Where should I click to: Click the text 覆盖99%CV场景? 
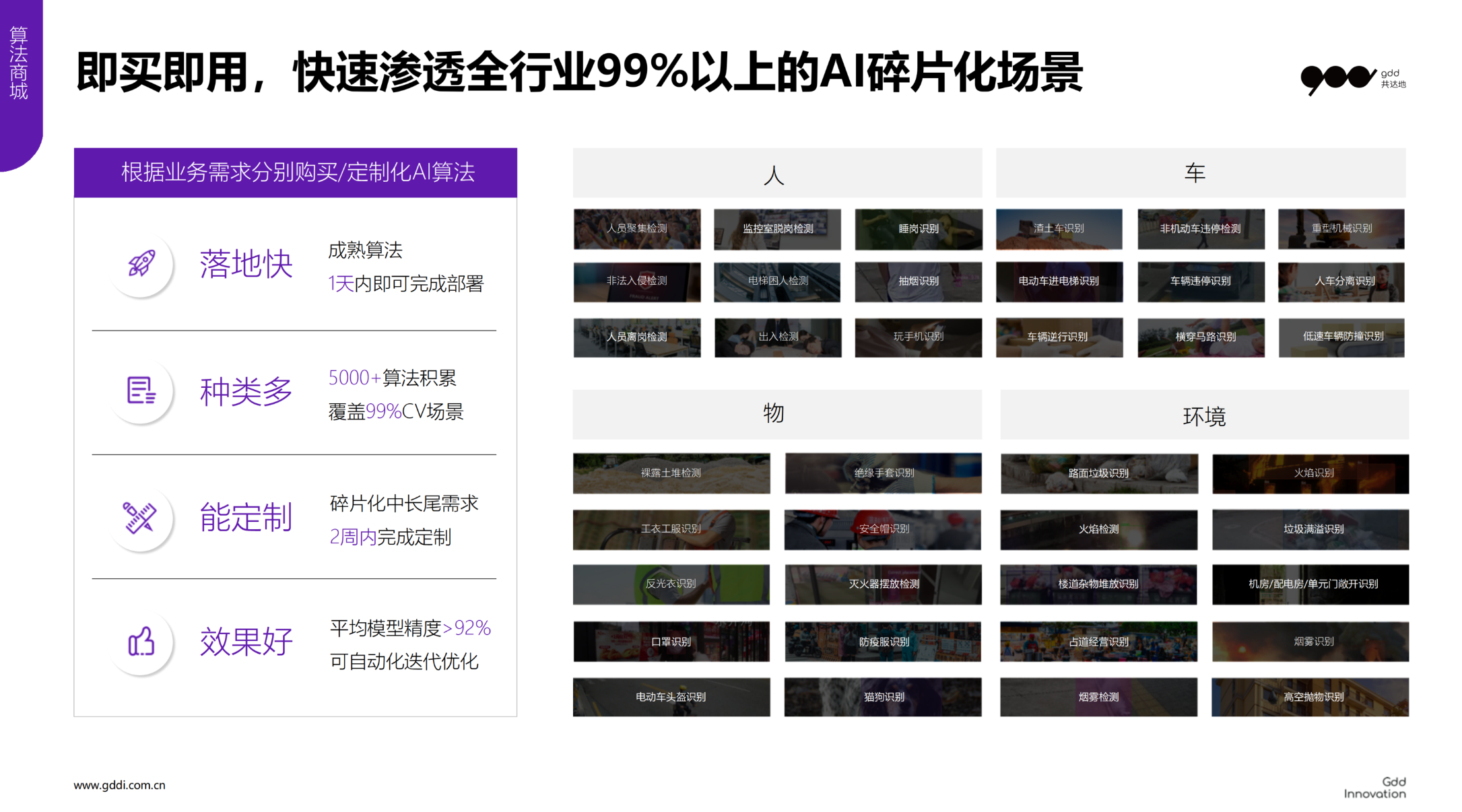point(396,411)
